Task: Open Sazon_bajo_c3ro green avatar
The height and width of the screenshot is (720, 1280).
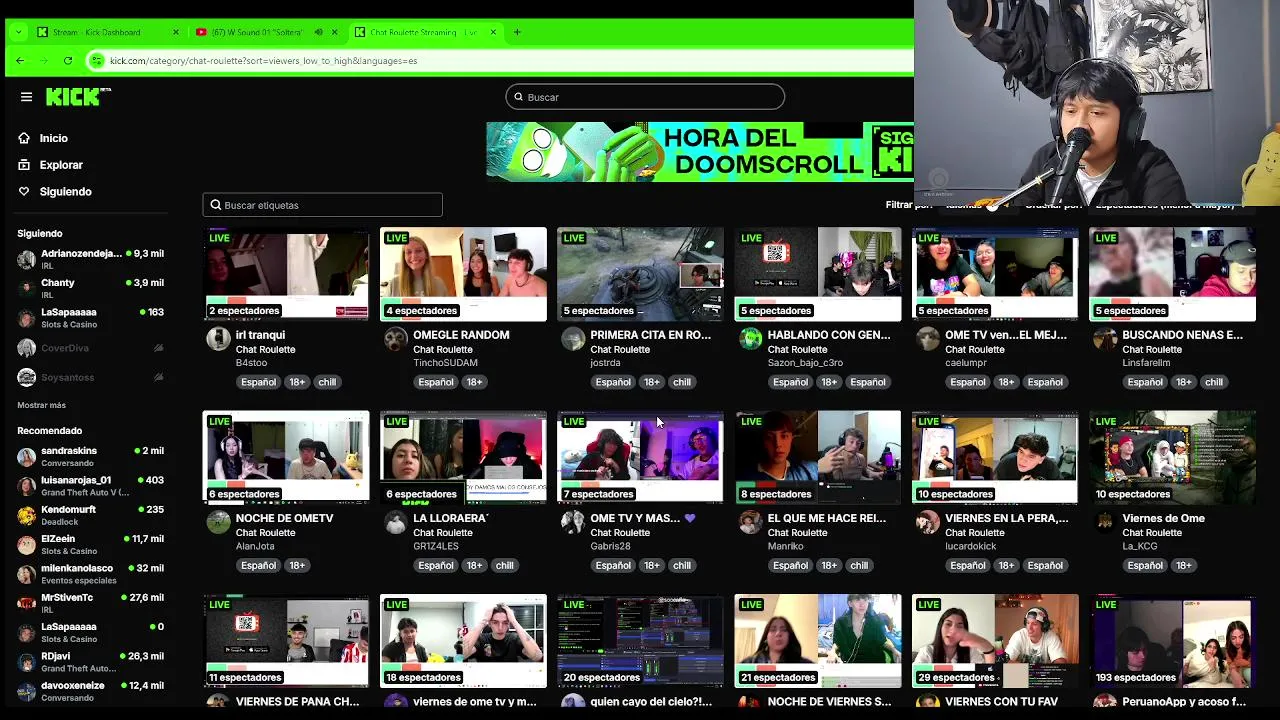Action: click(750, 339)
